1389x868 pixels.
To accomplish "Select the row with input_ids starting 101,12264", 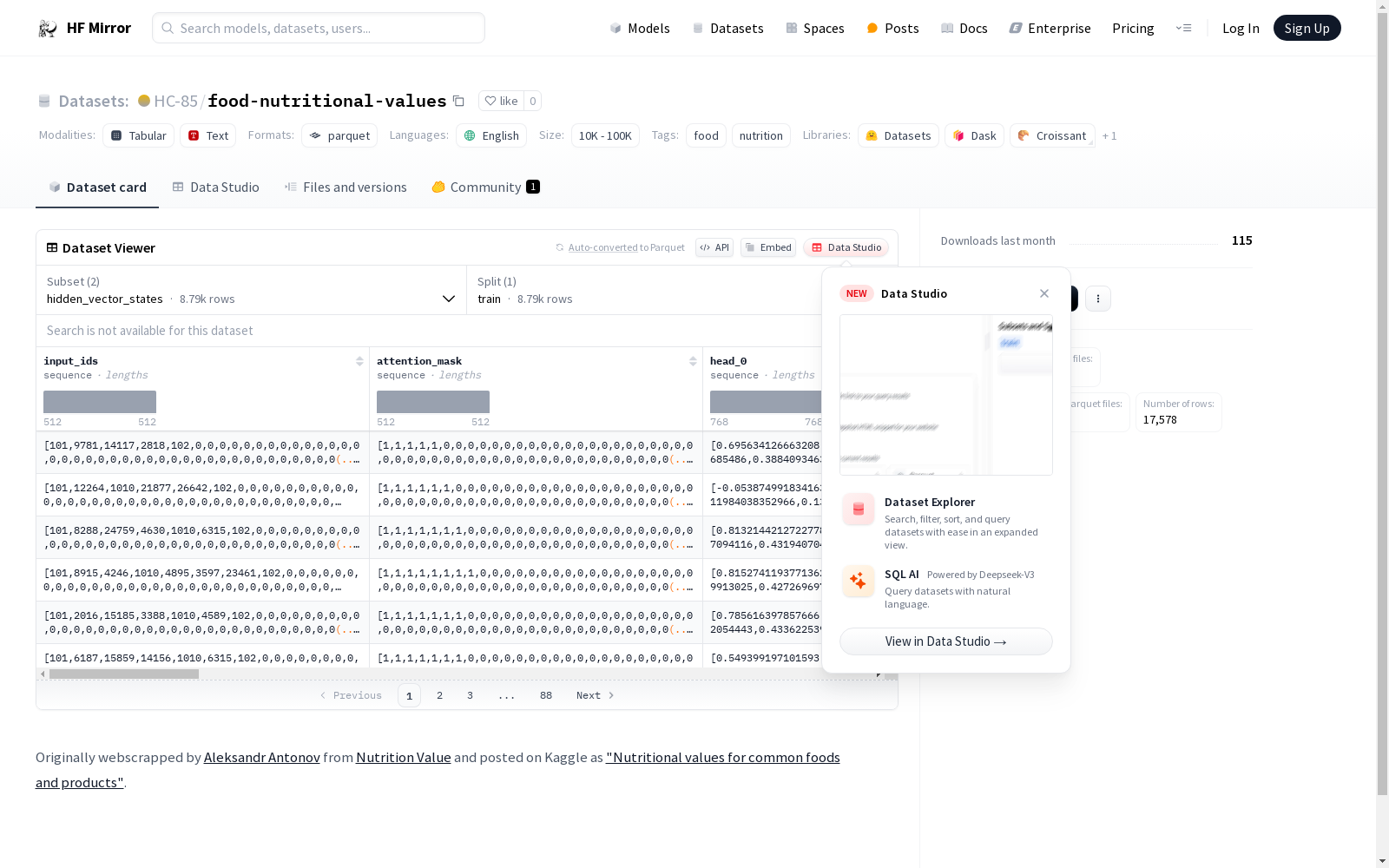I will pos(202,495).
